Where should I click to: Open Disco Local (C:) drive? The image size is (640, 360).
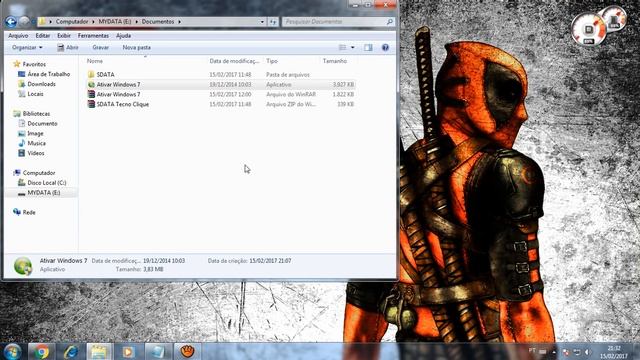click(47, 183)
